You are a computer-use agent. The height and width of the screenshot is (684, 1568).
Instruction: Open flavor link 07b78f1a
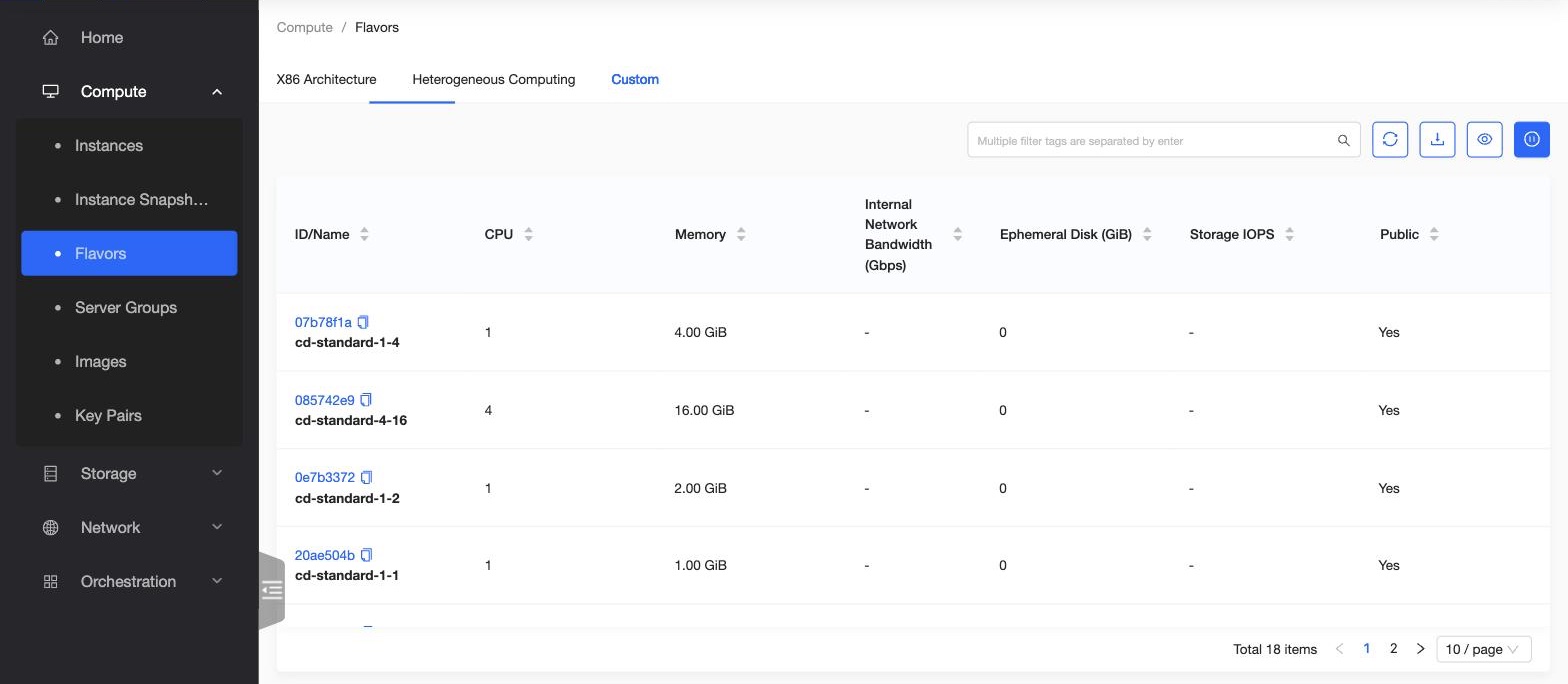click(323, 322)
